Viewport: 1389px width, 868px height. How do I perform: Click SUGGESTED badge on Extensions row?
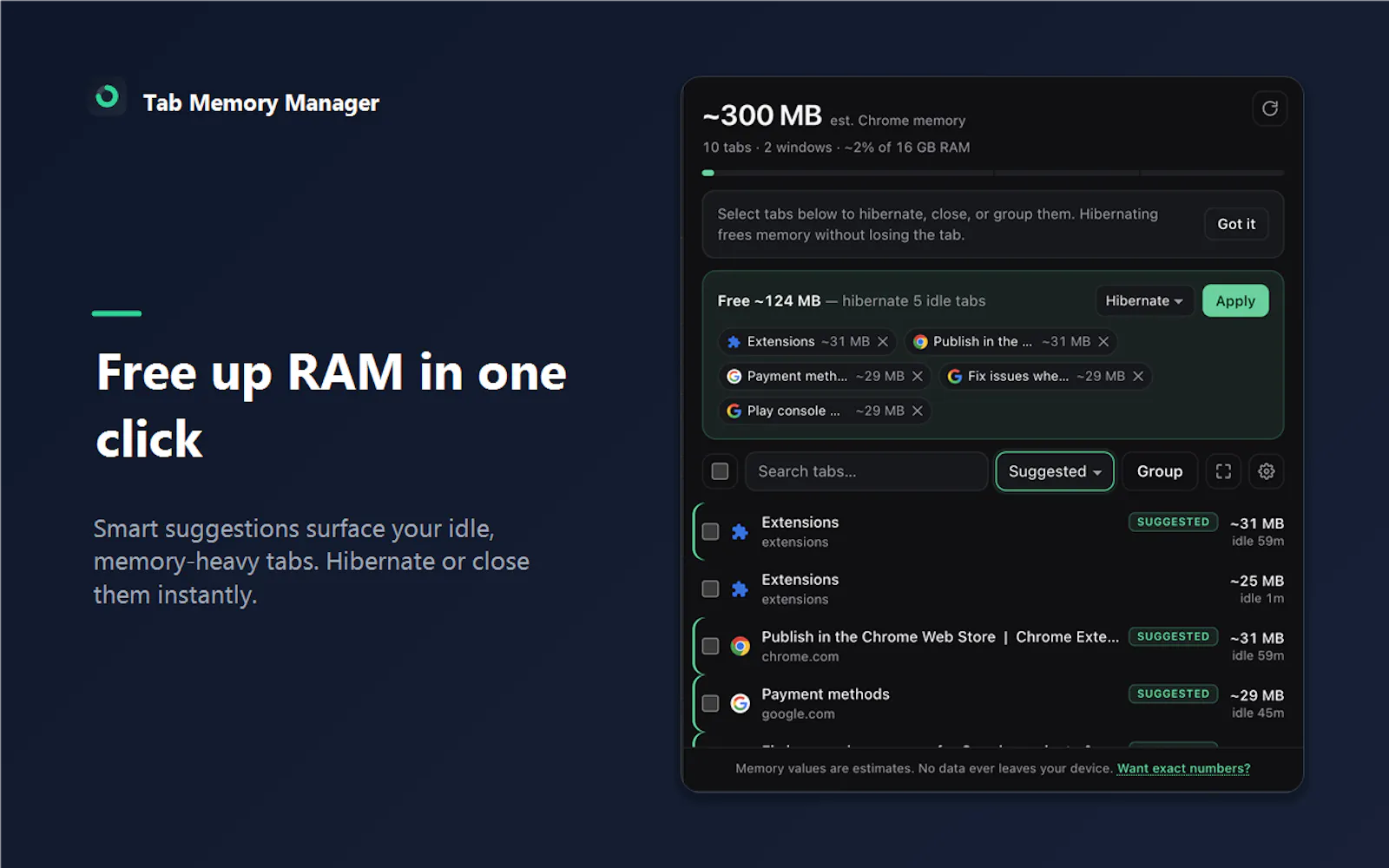[x=1173, y=522]
